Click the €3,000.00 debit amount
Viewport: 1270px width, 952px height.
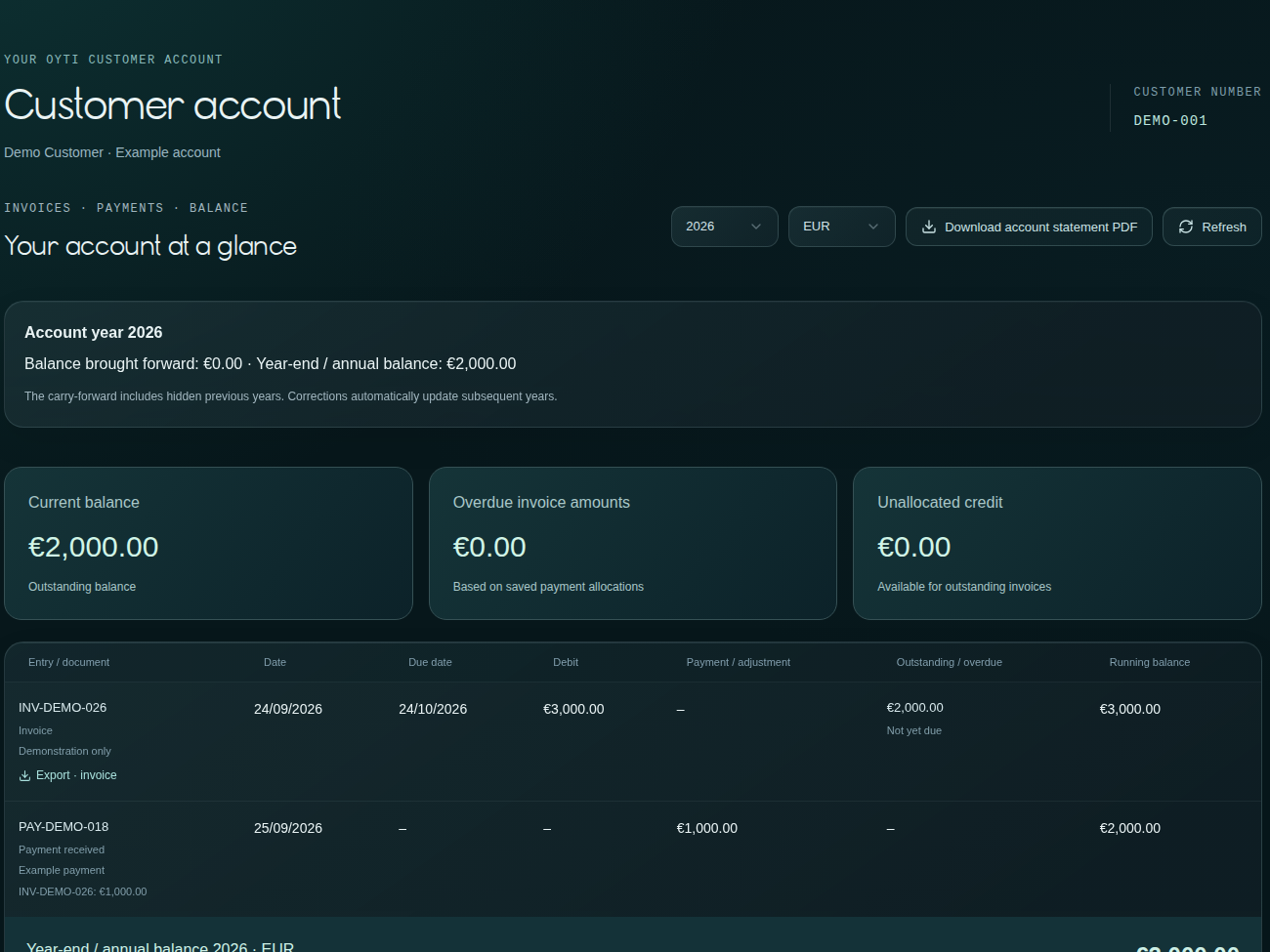(573, 709)
